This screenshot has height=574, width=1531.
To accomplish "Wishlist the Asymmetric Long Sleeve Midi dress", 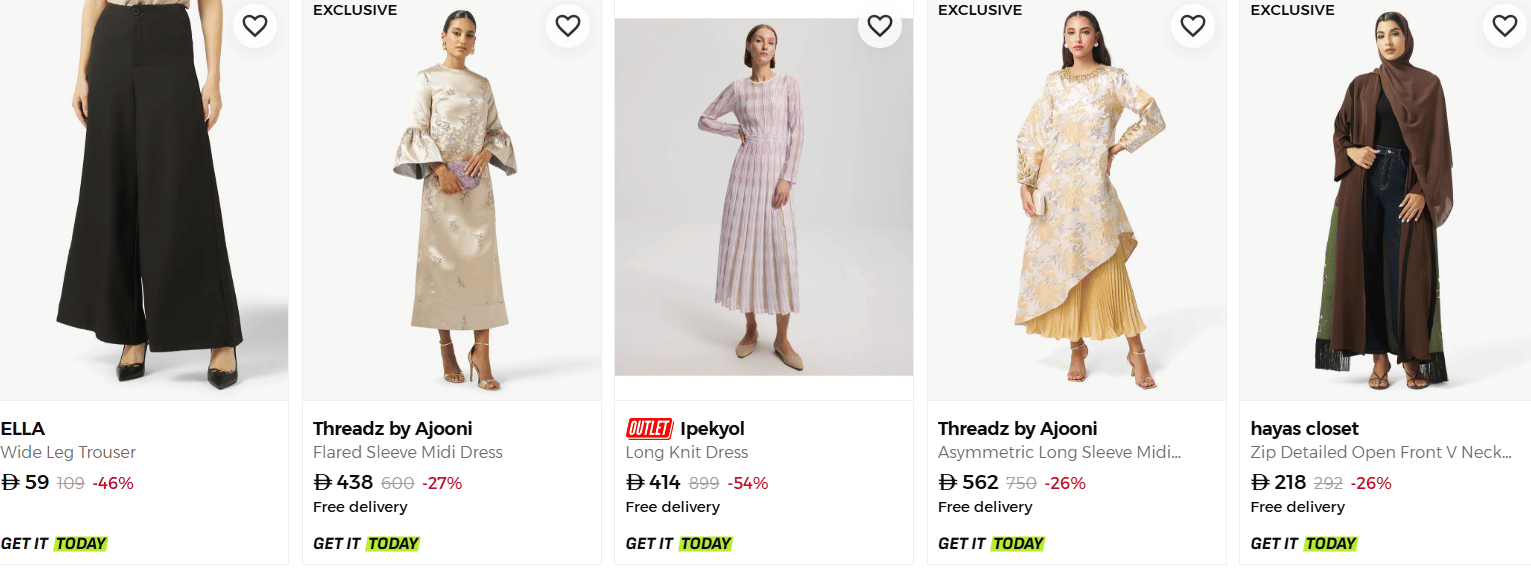I will (x=1192, y=26).
